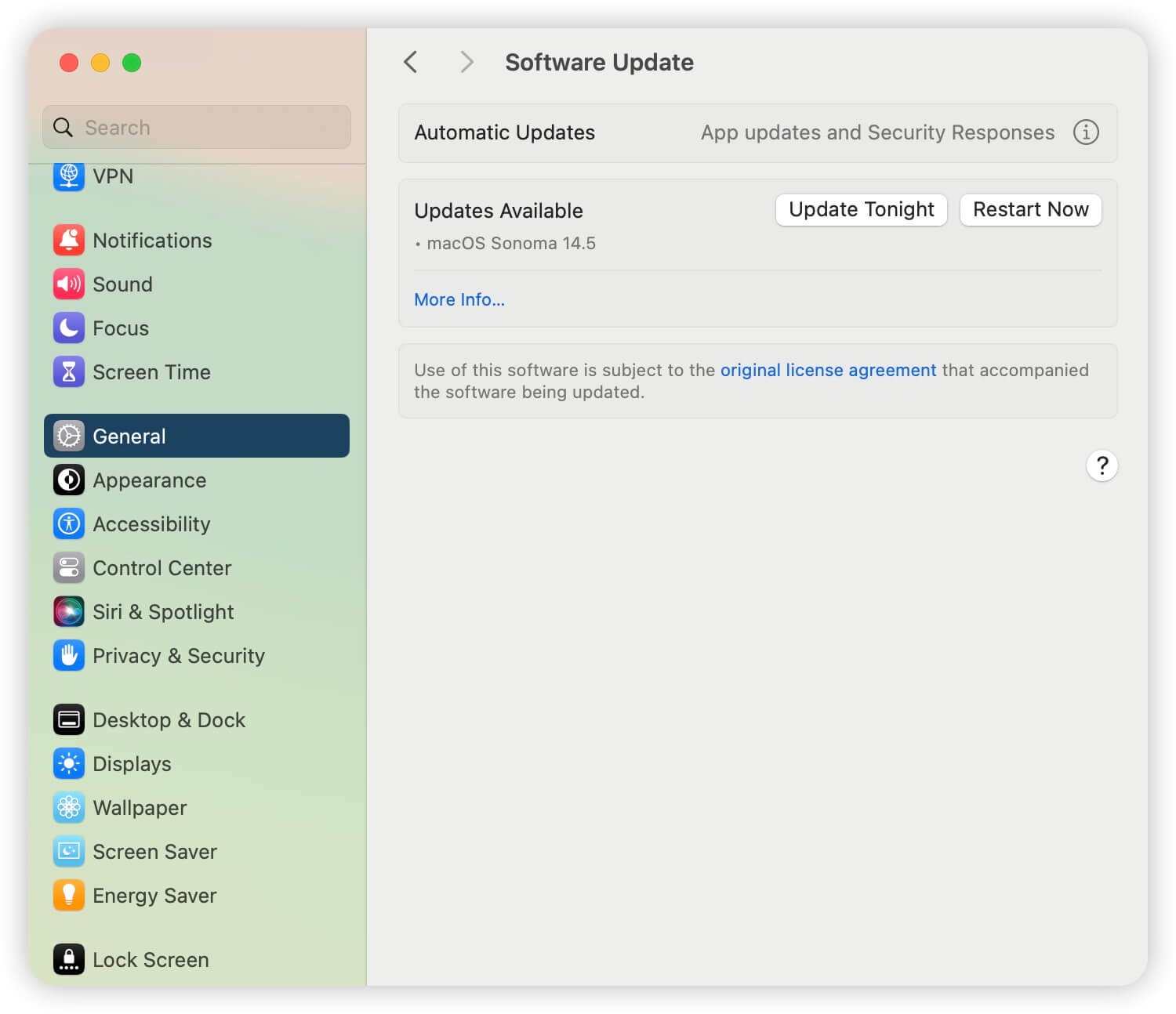Click the Focus moon icon
This screenshot has height=1014, width=1176.
pos(69,328)
